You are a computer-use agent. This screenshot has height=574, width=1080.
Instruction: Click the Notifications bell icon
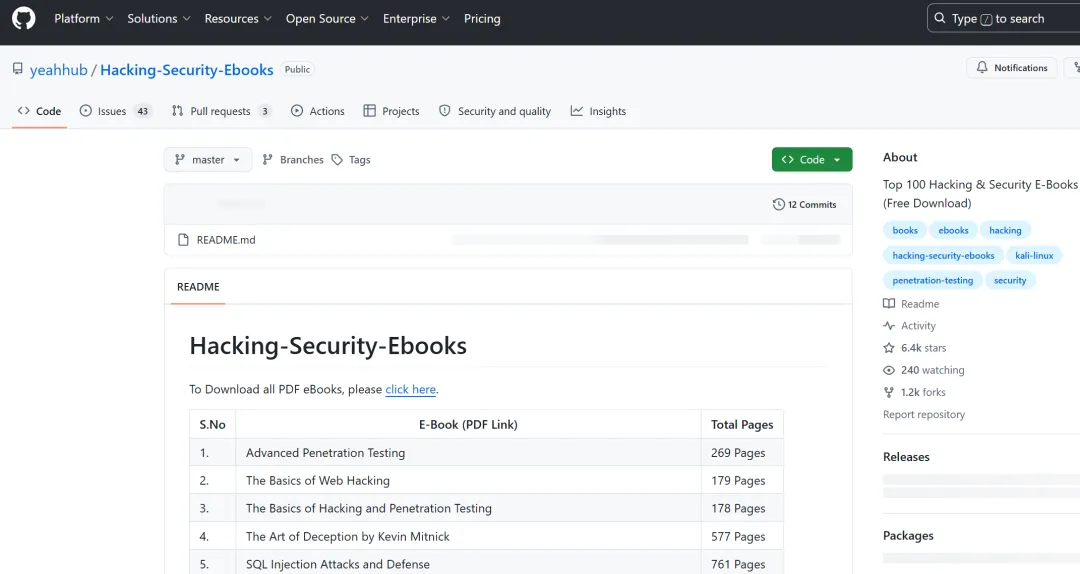pyautogui.click(x=982, y=68)
